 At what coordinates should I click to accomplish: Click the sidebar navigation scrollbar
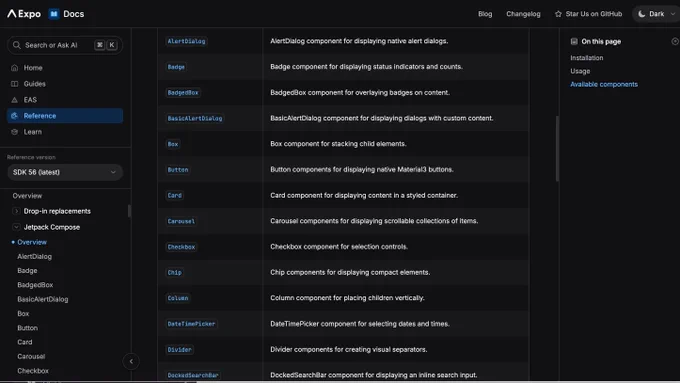tap(129, 211)
